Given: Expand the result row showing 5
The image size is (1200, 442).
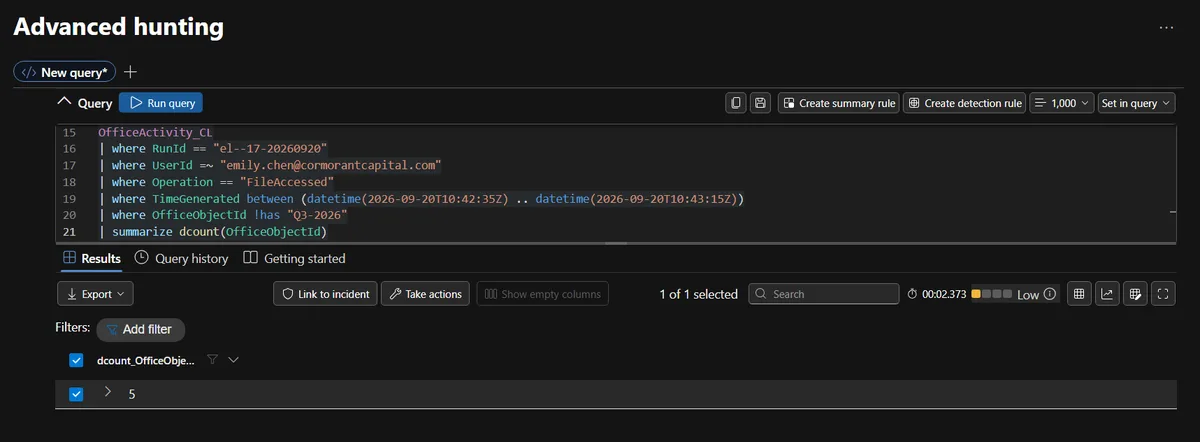Looking at the screenshot, I should (x=108, y=394).
